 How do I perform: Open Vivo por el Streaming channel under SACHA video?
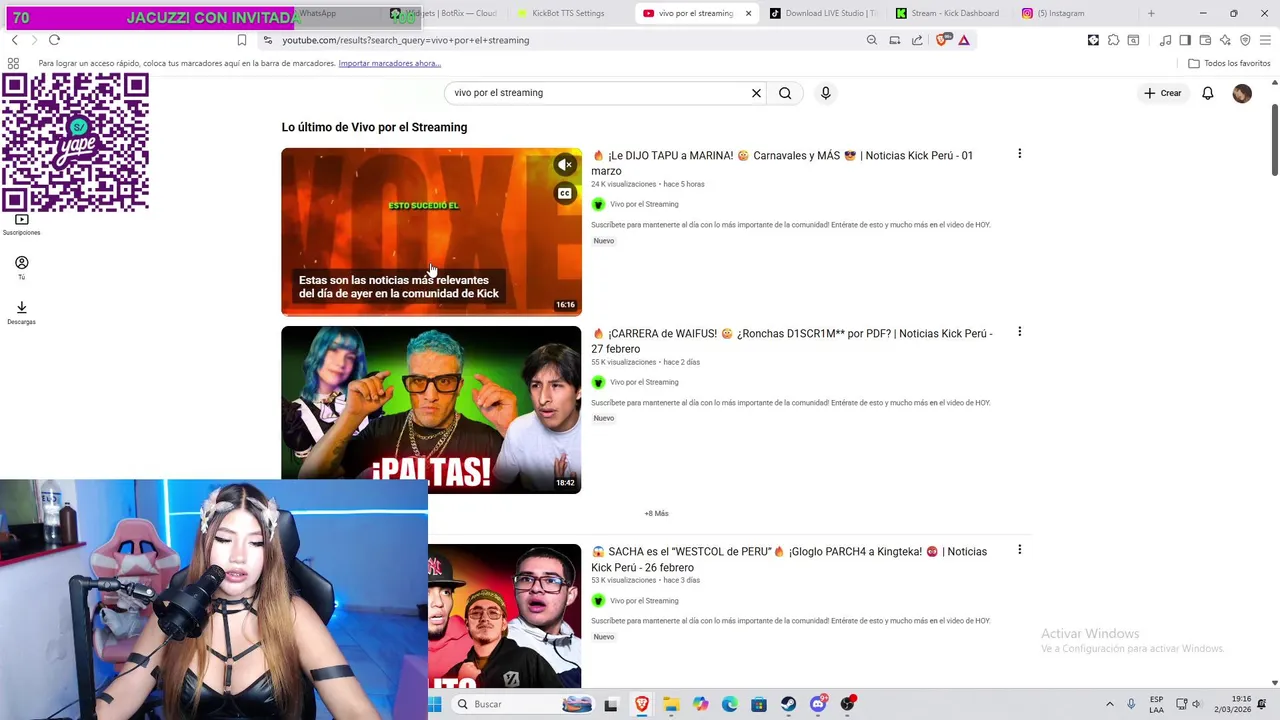pos(644,601)
